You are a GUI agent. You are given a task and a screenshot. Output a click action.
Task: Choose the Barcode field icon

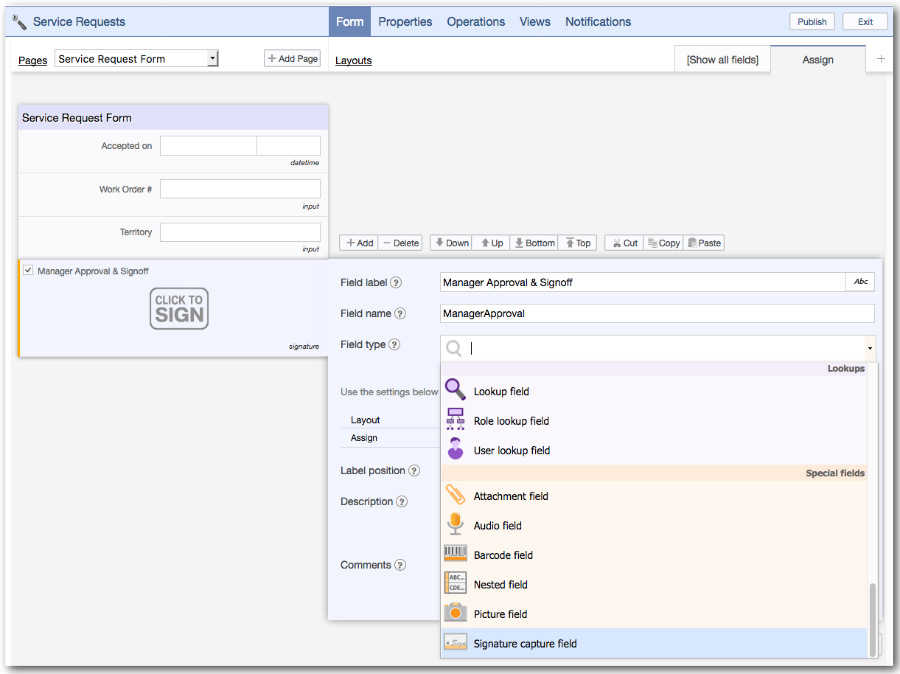(455, 553)
